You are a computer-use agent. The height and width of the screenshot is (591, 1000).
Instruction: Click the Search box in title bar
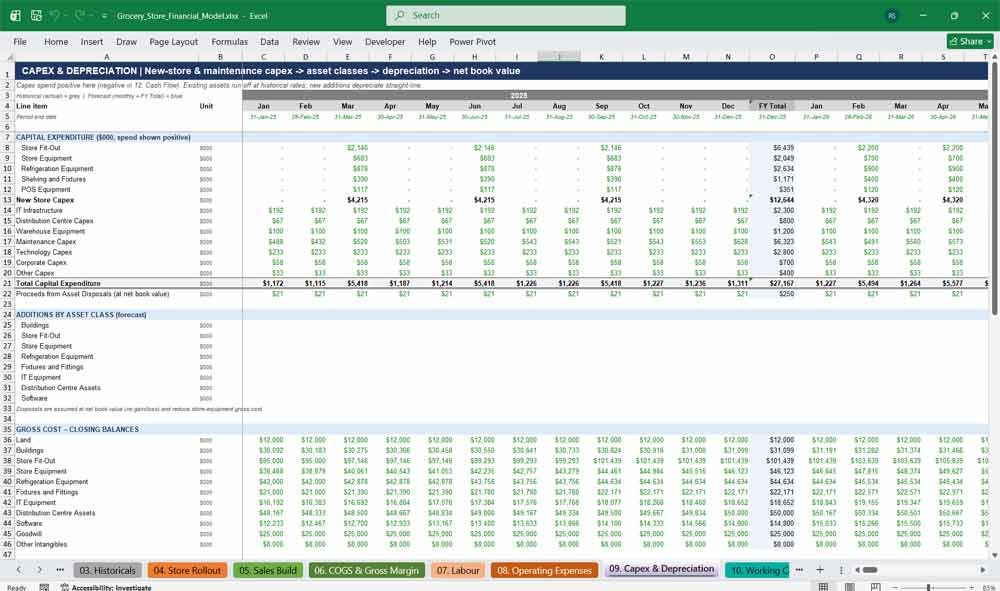coord(506,15)
